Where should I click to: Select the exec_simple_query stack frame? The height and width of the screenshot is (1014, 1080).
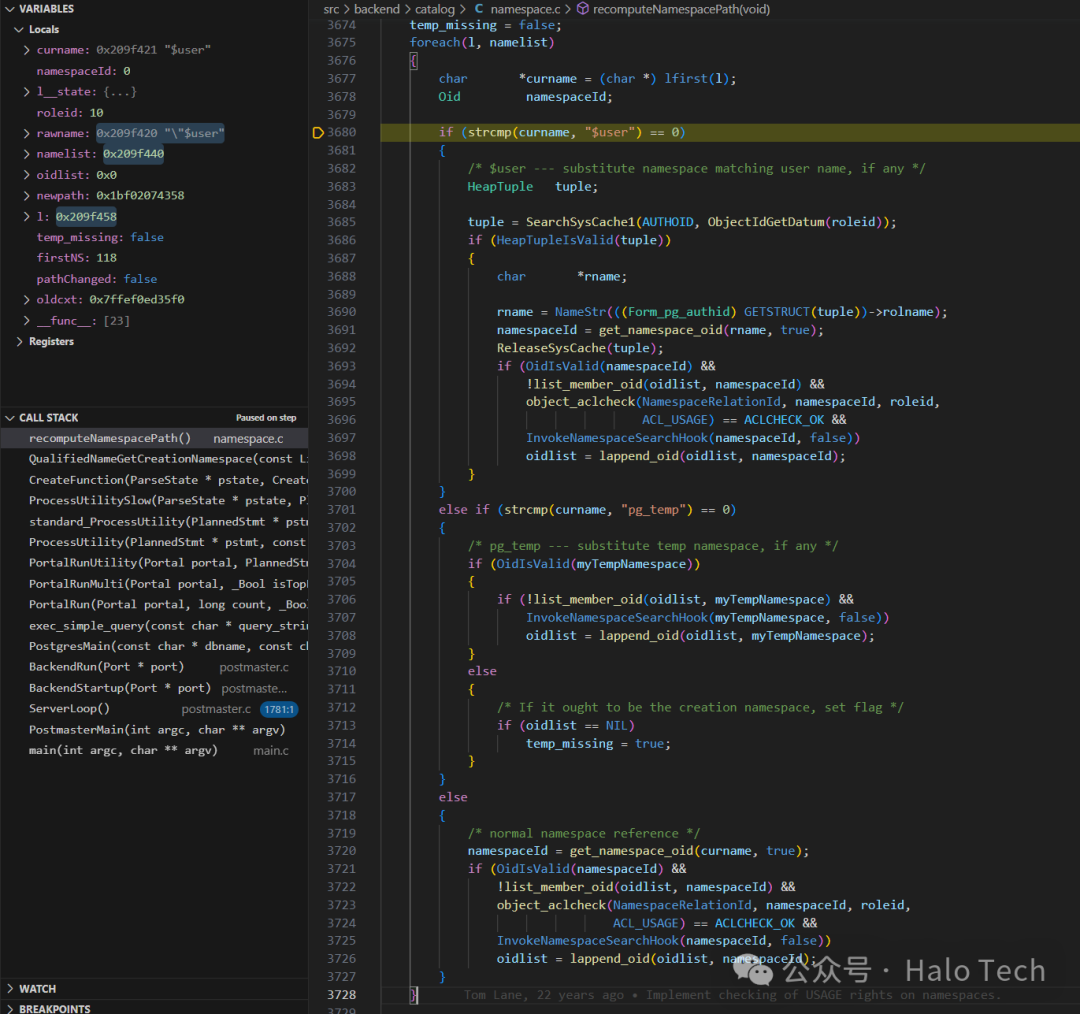coord(150,626)
